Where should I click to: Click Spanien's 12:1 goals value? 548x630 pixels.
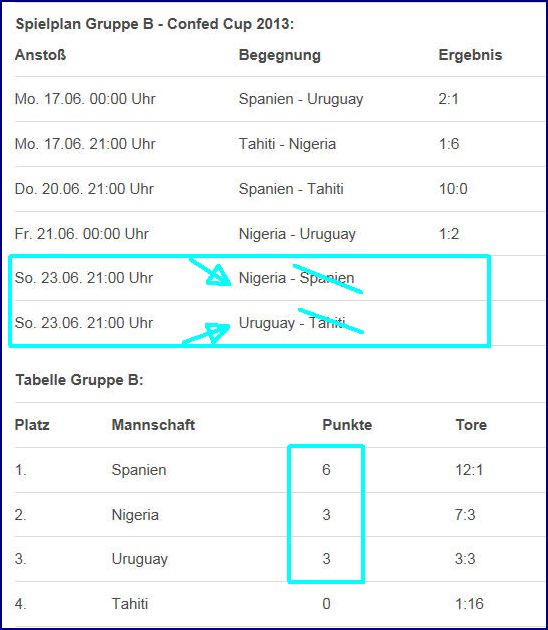click(x=469, y=470)
